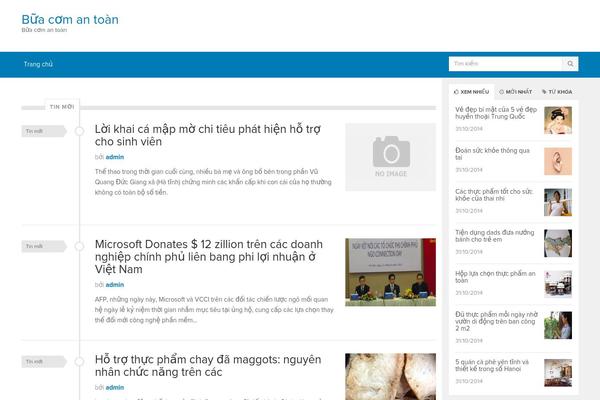Click the search magnifier icon

click(571, 64)
